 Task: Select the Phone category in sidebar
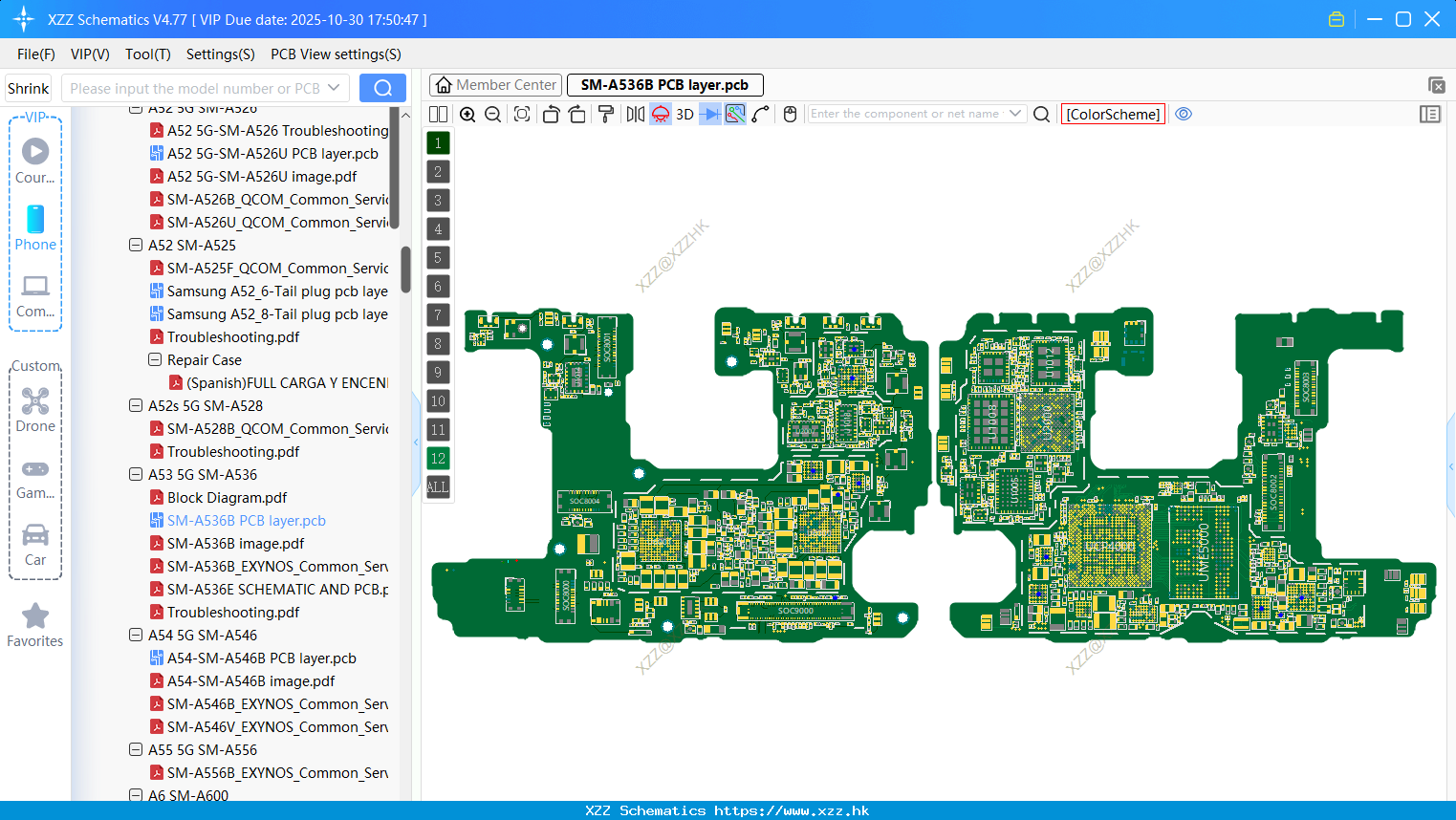[35, 227]
